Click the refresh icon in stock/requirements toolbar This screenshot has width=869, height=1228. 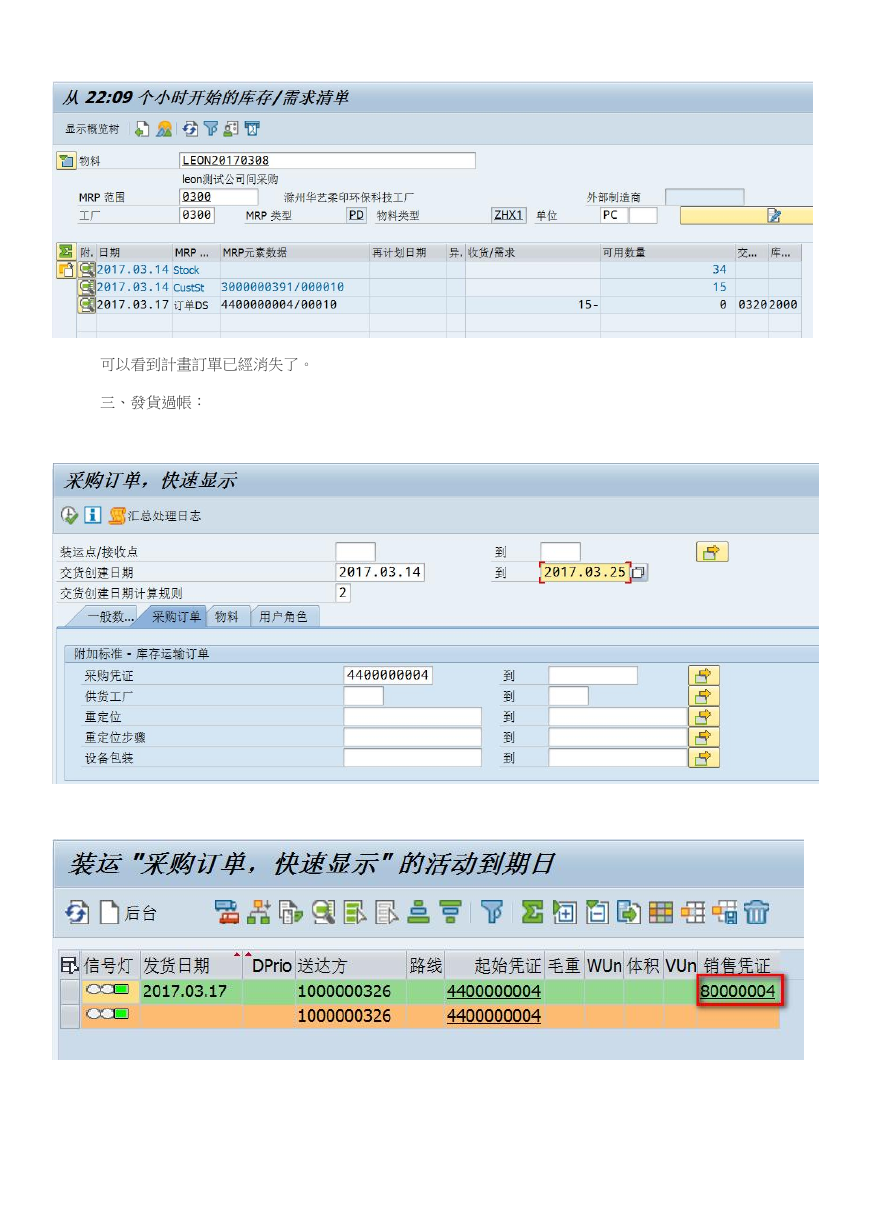pos(190,129)
